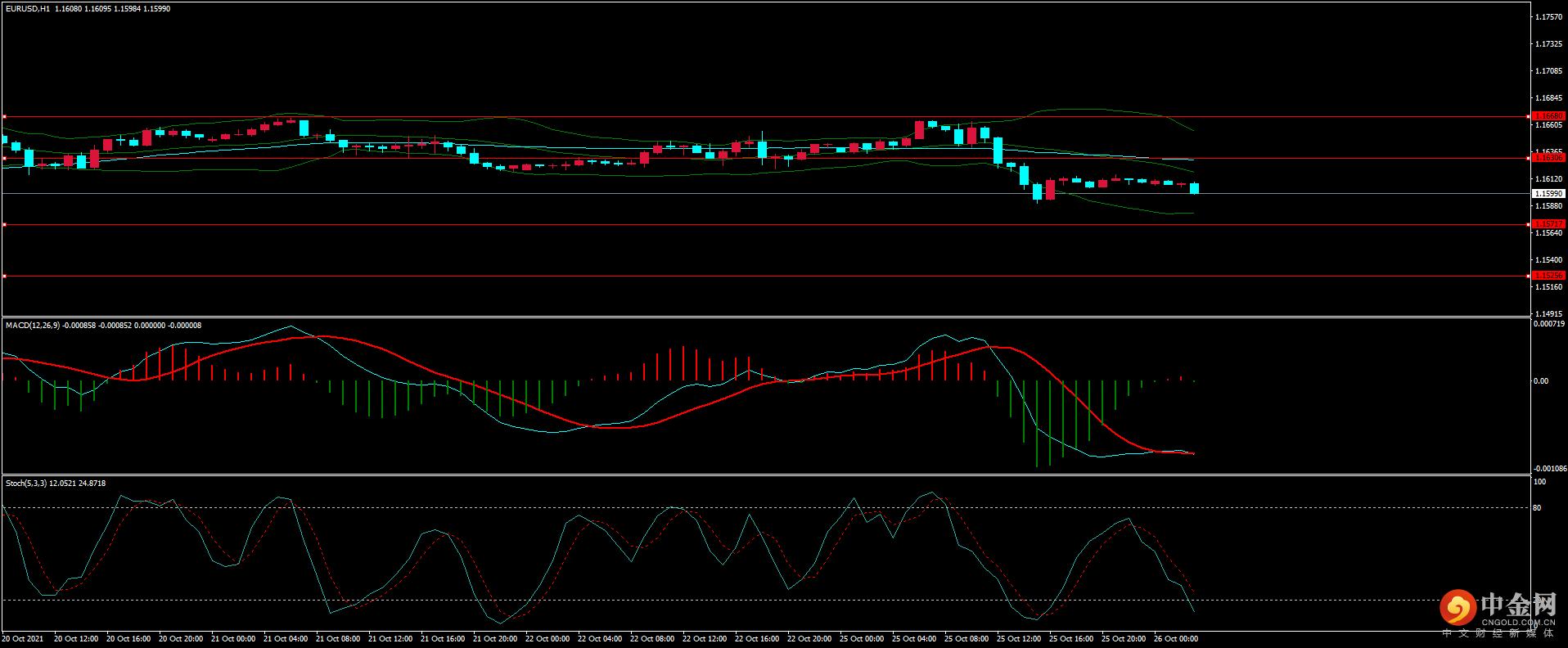This screenshot has height=648, width=1568.
Task: Click the 1.17570 price axis label
Action: [1548, 17]
